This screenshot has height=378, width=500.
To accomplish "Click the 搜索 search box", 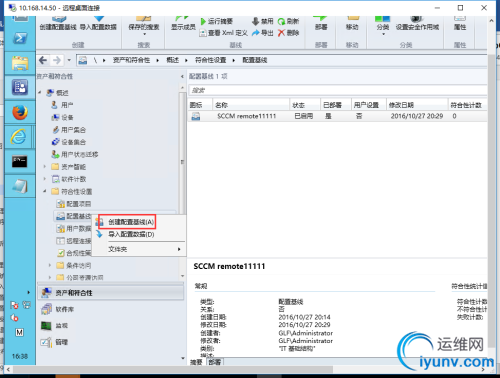I will [x=337, y=90].
